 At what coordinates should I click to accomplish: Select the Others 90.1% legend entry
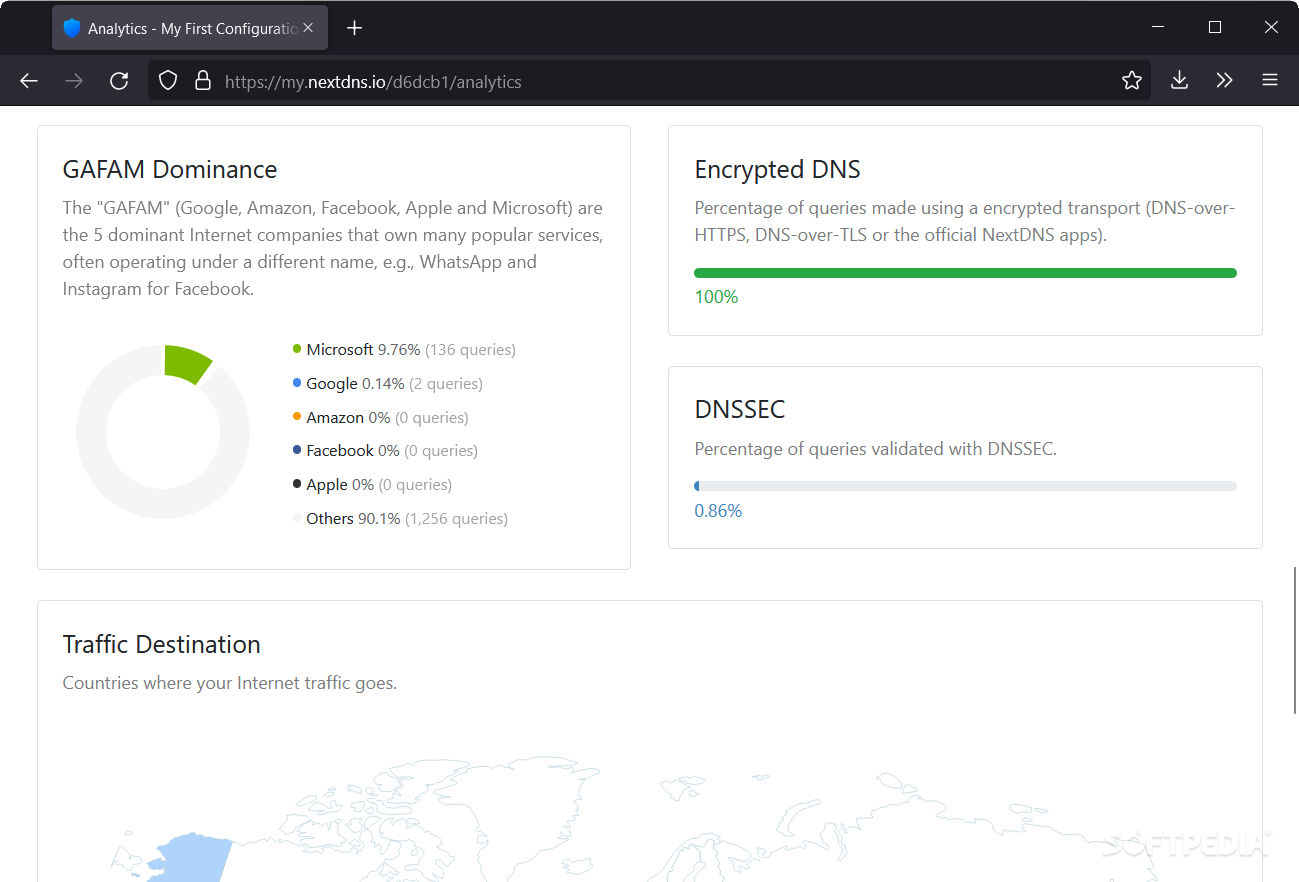(x=400, y=519)
